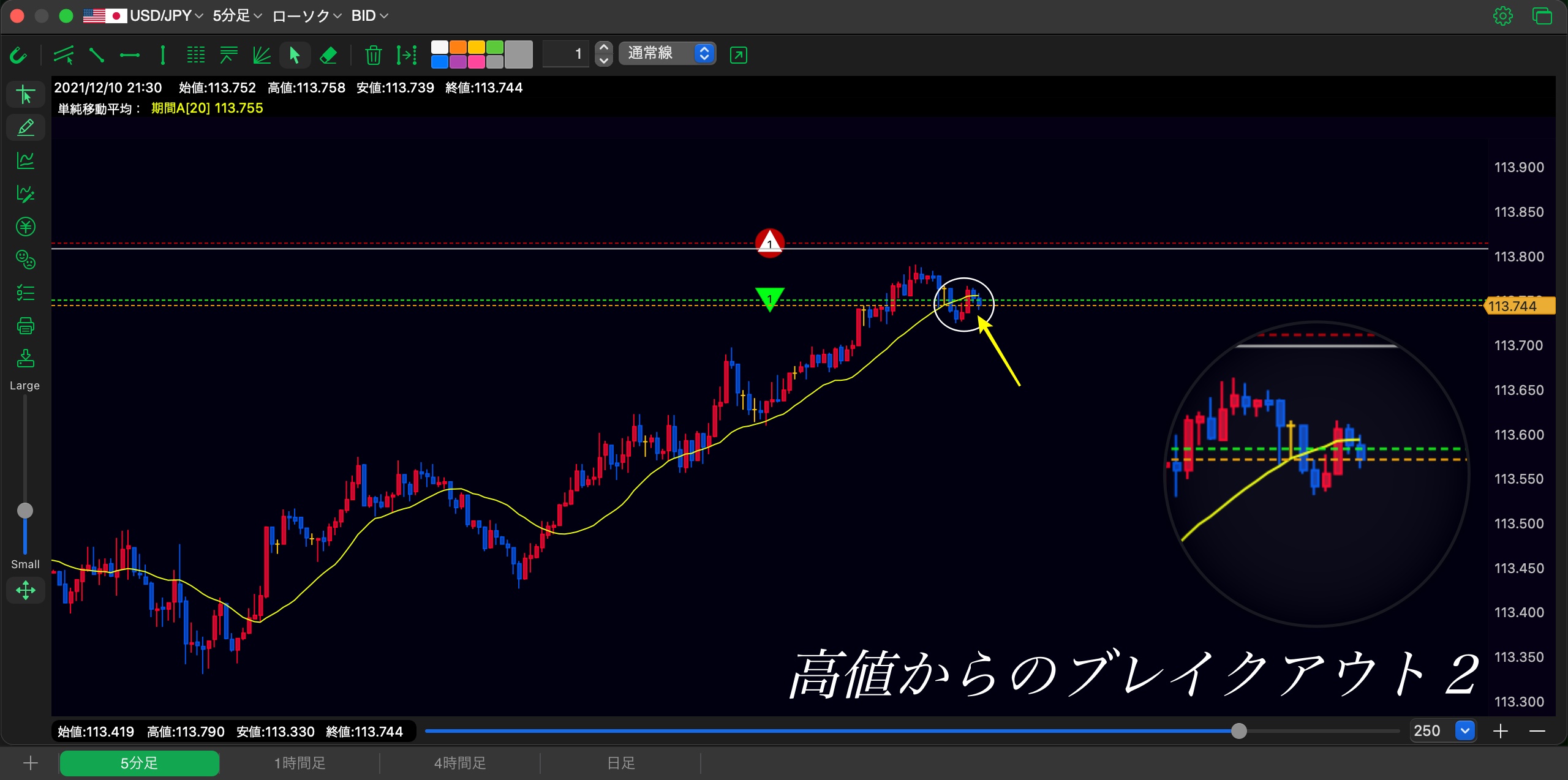Toggle the arrow pointer selection tool

click(x=295, y=55)
